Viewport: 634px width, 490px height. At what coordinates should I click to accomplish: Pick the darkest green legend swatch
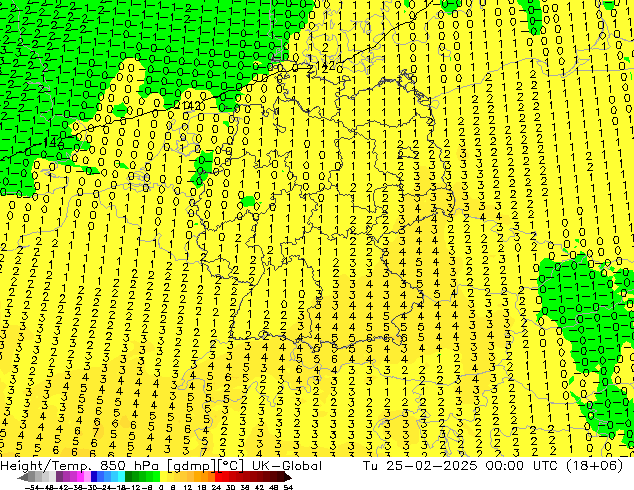point(129,477)
